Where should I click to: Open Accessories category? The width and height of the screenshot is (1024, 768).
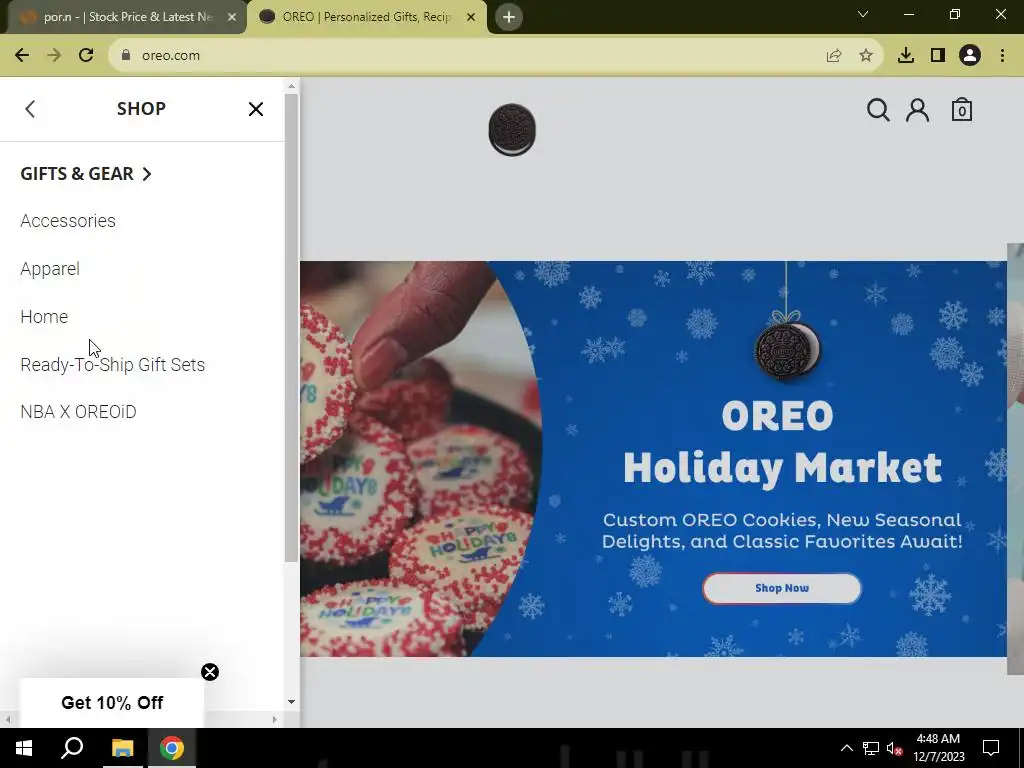pos(68,221)
